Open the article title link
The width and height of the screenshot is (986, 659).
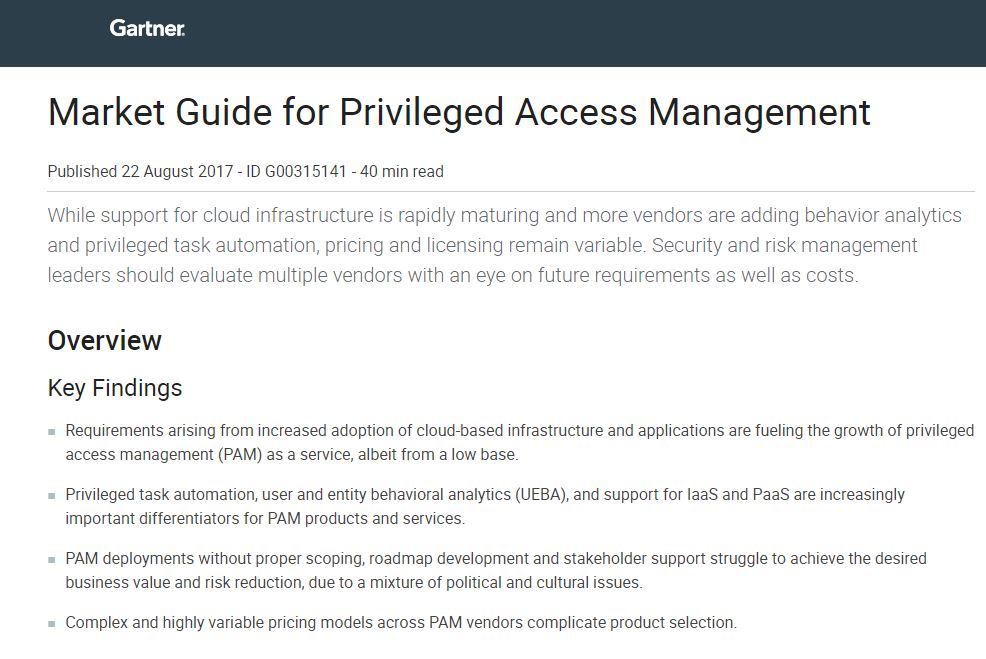pos(459,113)
